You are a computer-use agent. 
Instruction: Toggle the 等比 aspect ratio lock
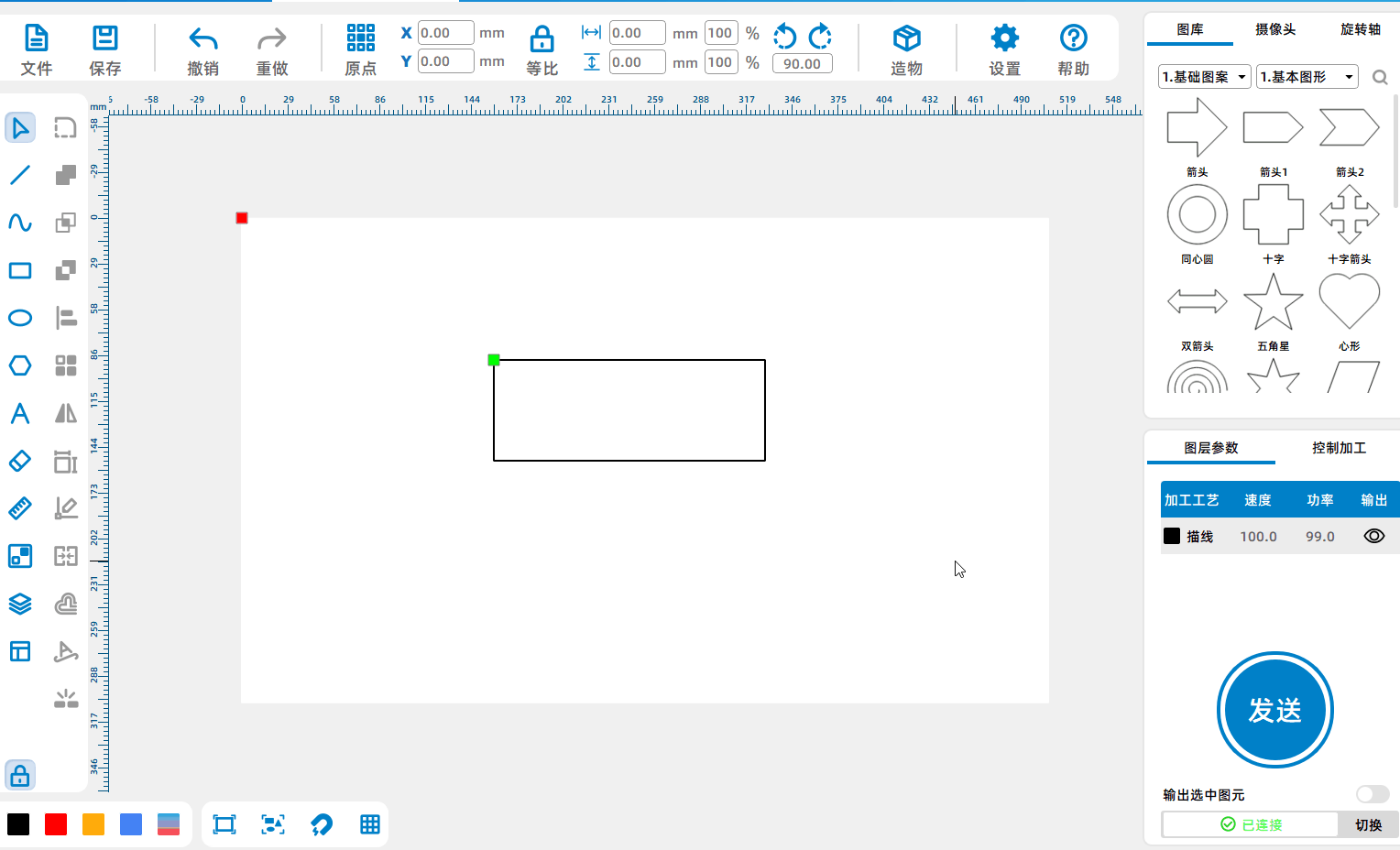541,49
